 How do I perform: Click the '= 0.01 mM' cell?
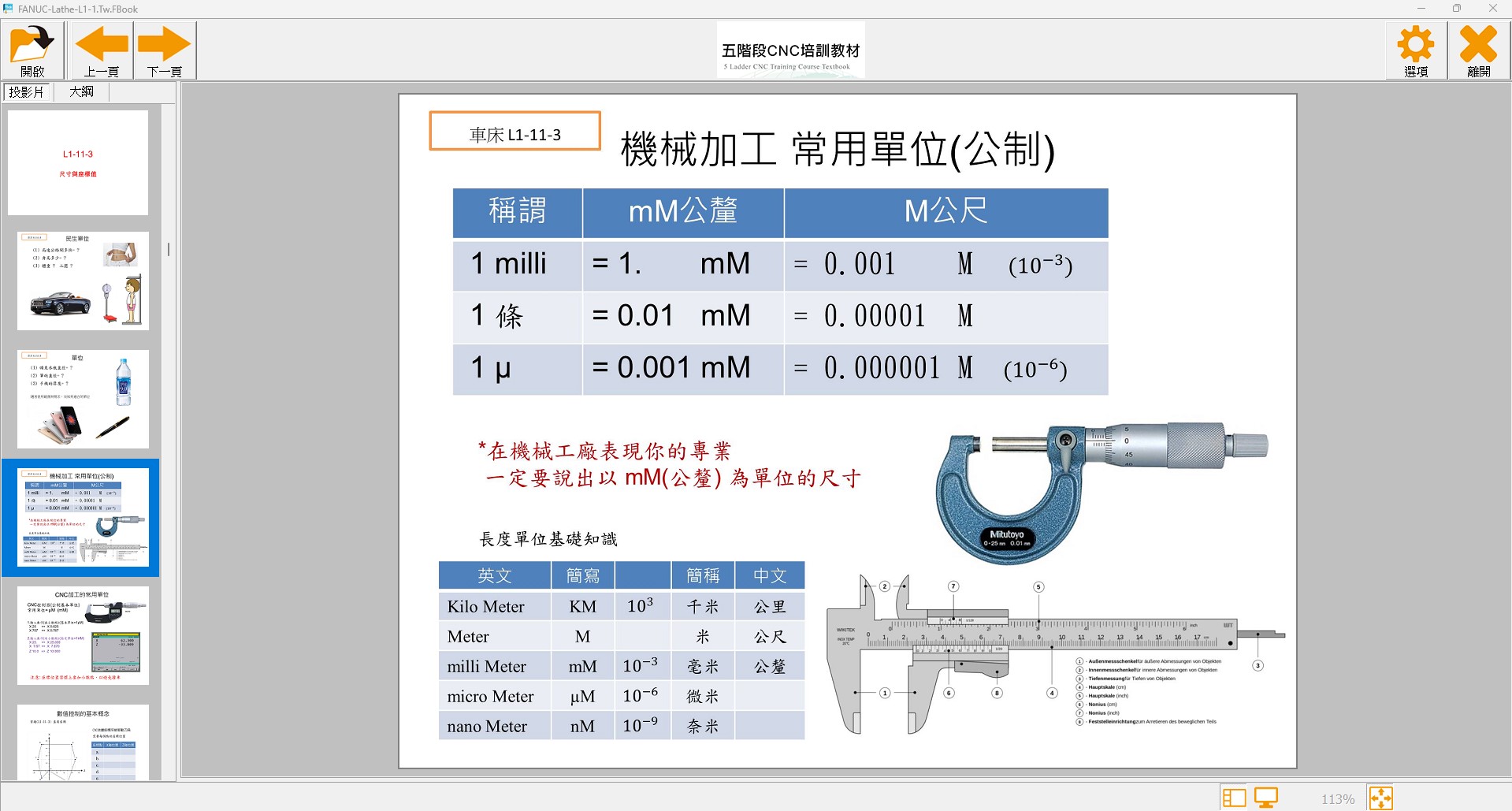(683, 317)
